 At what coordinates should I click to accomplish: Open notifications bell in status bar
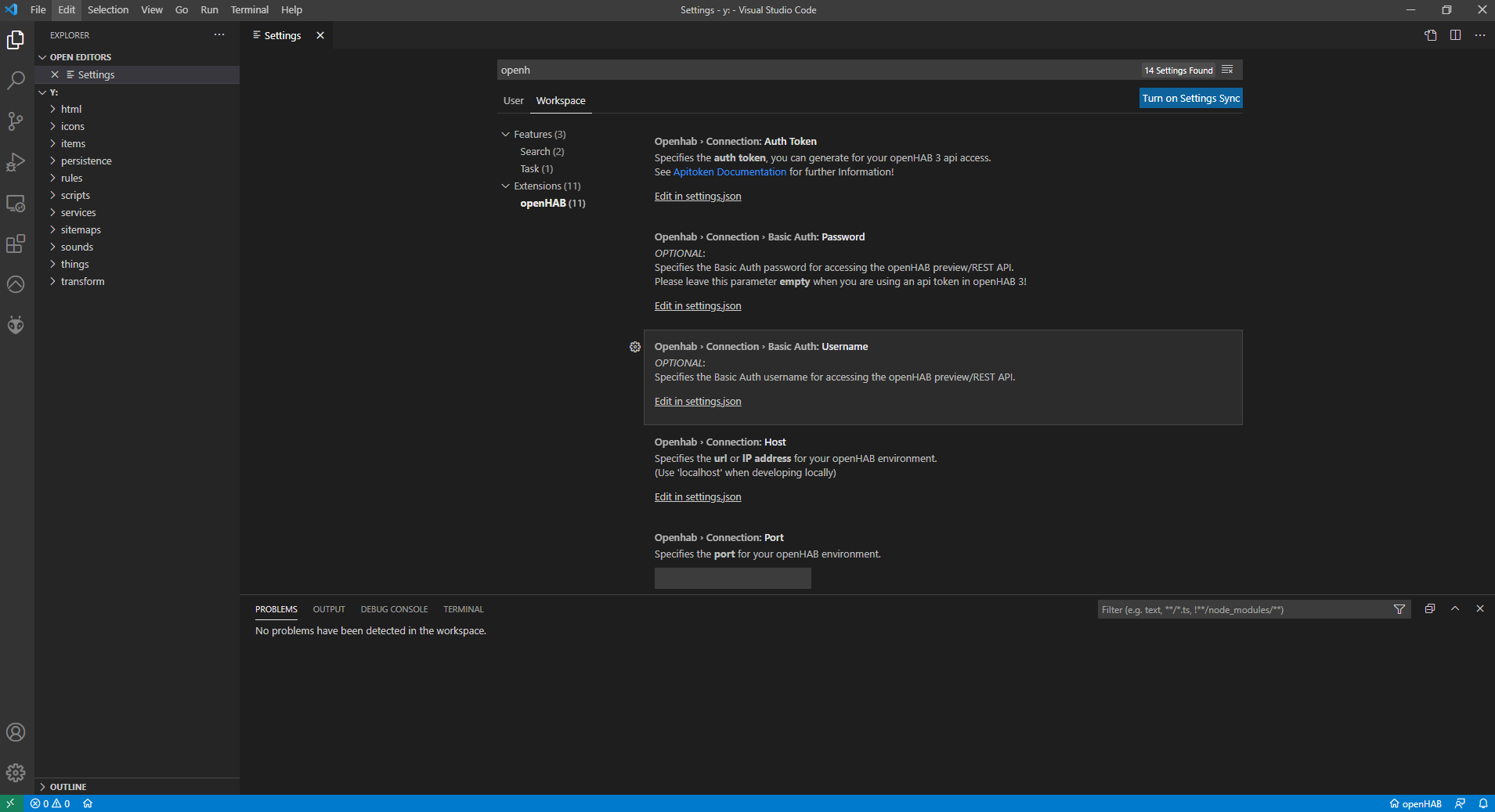click(1483, 803)
